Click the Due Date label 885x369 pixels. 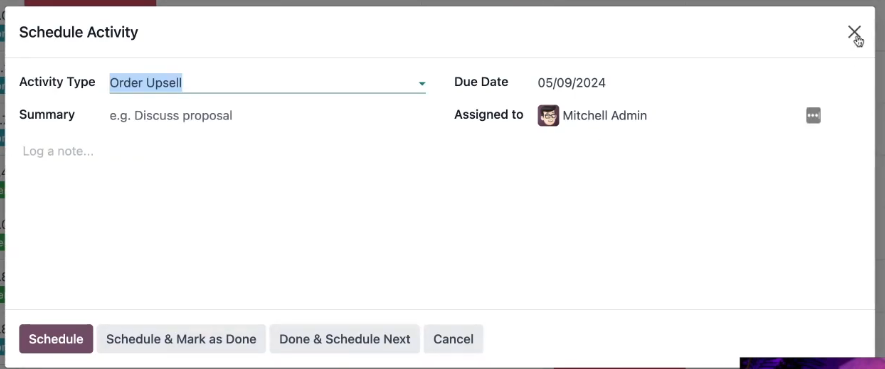point(481,82)
